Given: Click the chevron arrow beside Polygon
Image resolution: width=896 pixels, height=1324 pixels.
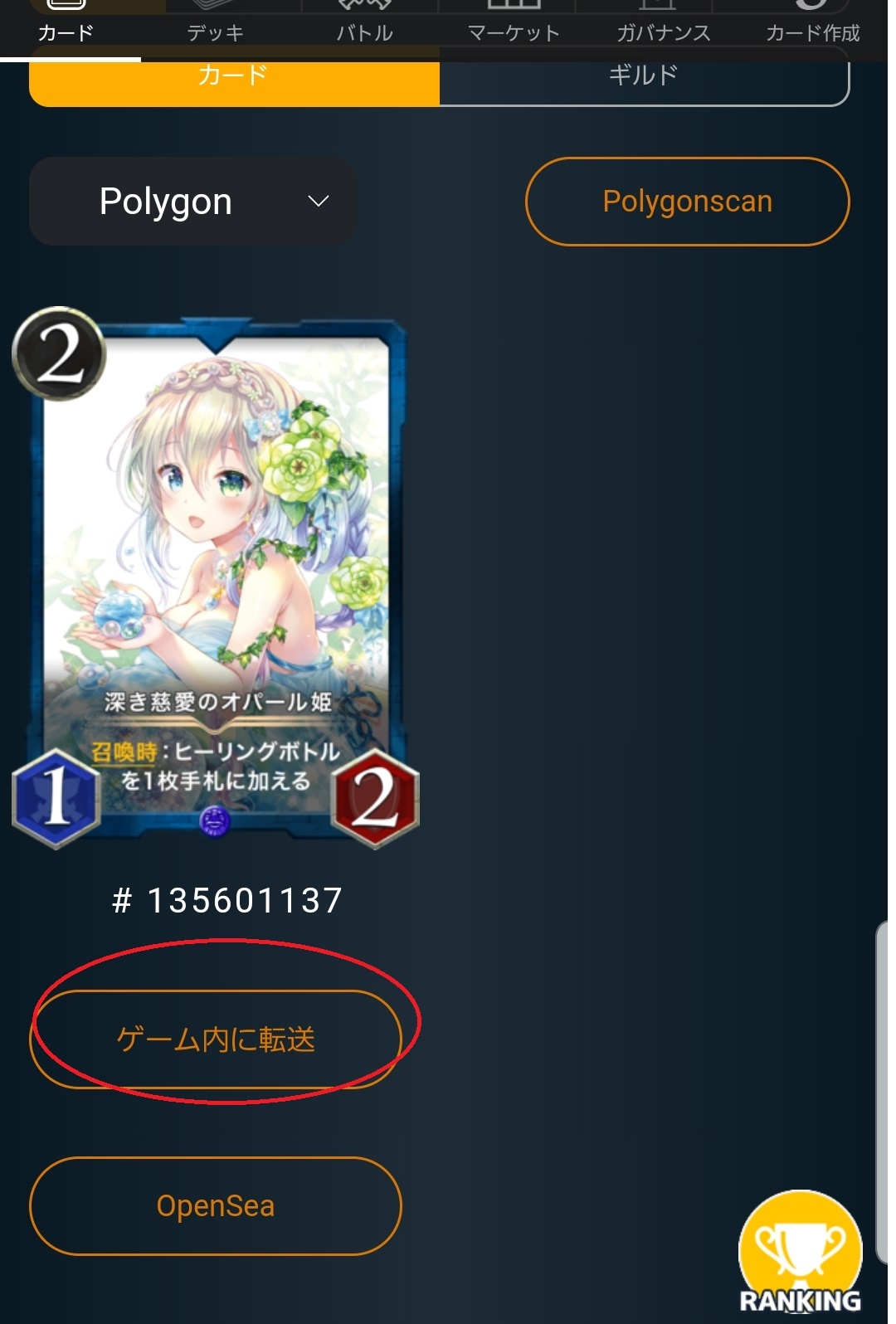Looking at the screenshot, I should coord(319,202).
